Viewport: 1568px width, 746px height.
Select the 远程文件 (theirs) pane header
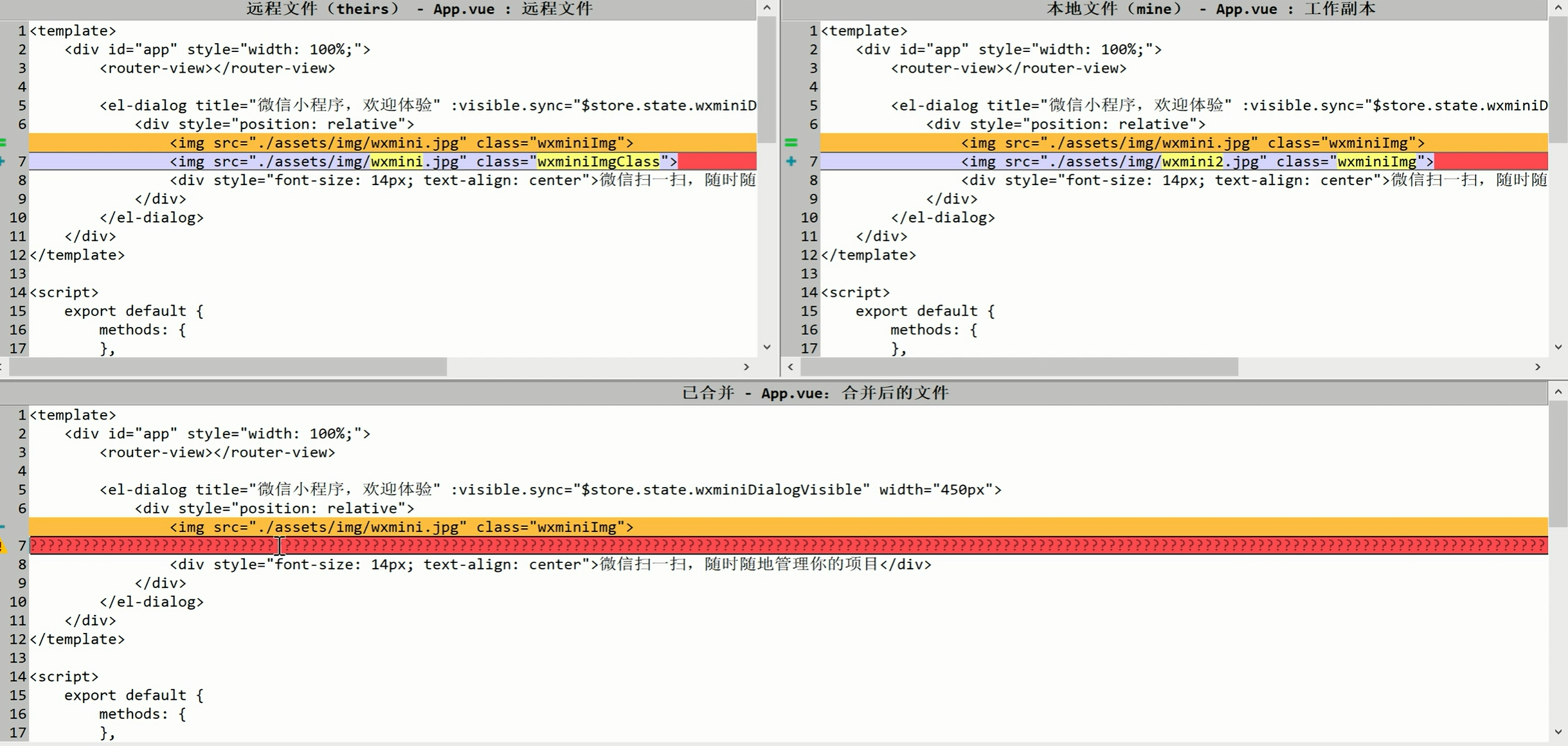(419, 9)
